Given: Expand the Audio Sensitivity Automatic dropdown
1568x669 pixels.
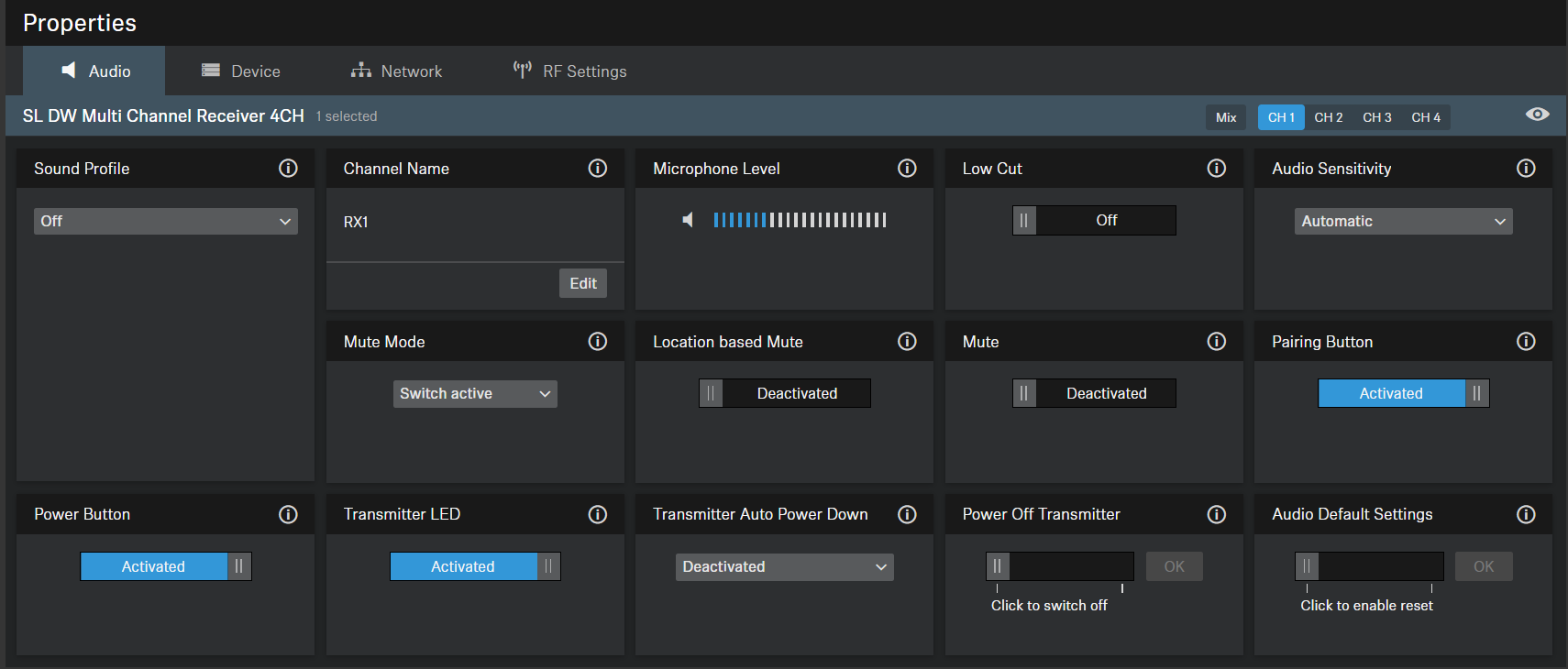Looking at the screenshot, I should coord(1403,222).
